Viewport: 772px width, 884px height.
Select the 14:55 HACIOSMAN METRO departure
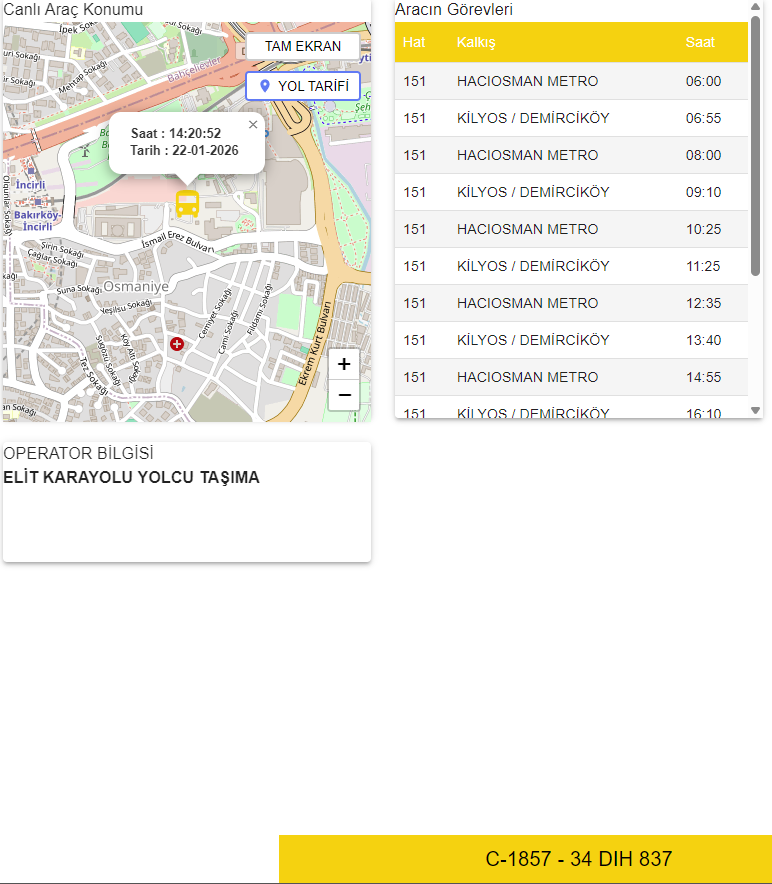(571, 377)
